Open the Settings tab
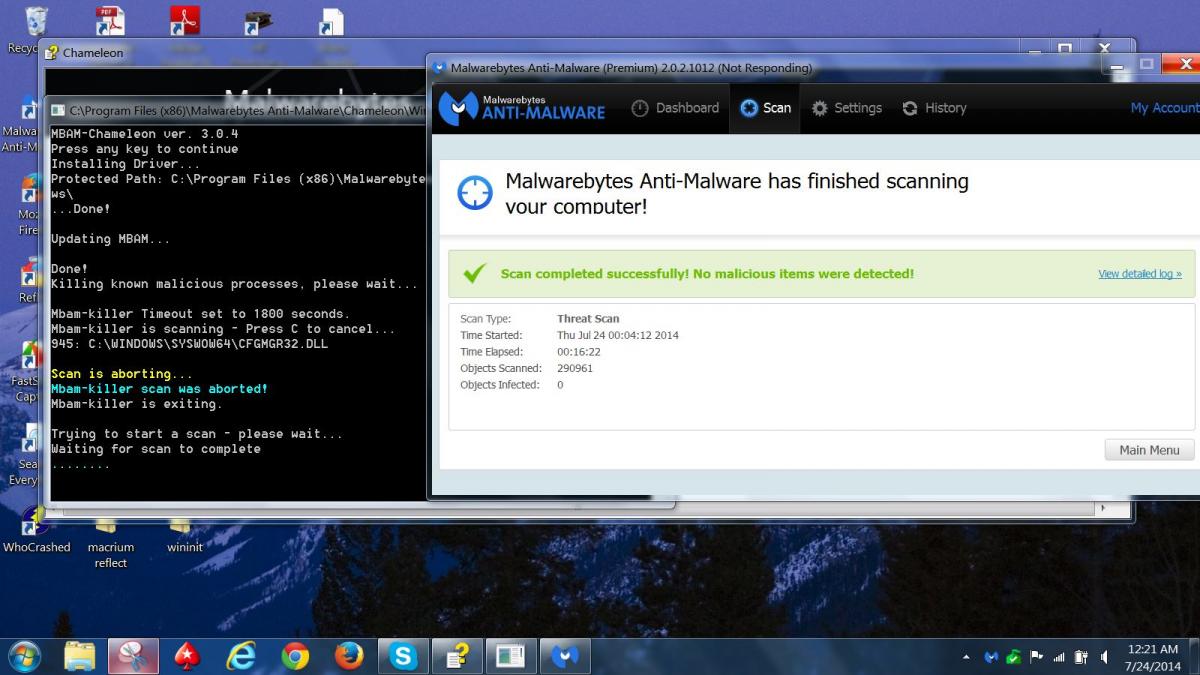 tap(847, 108)
